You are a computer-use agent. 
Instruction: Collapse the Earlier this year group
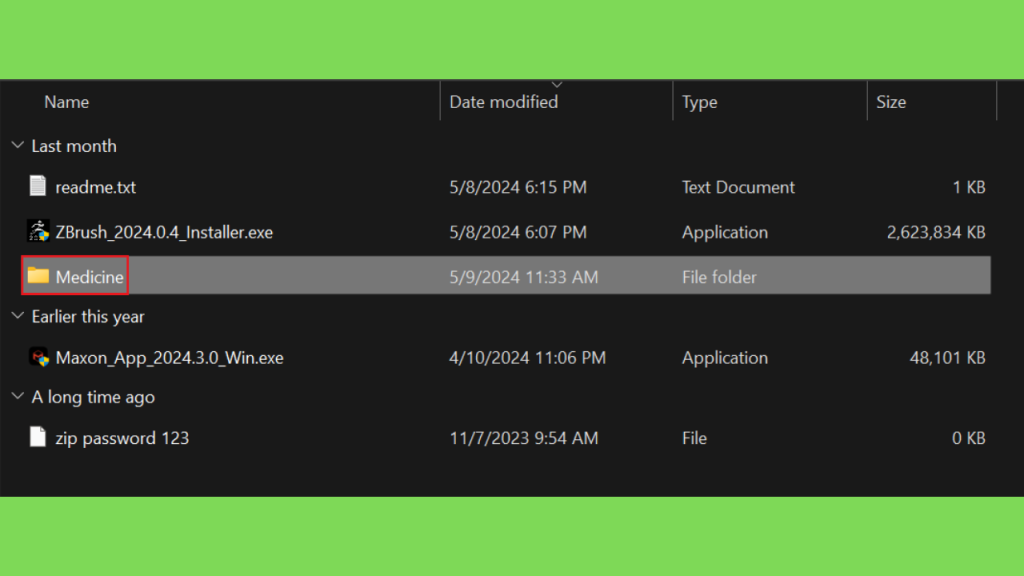18,316
